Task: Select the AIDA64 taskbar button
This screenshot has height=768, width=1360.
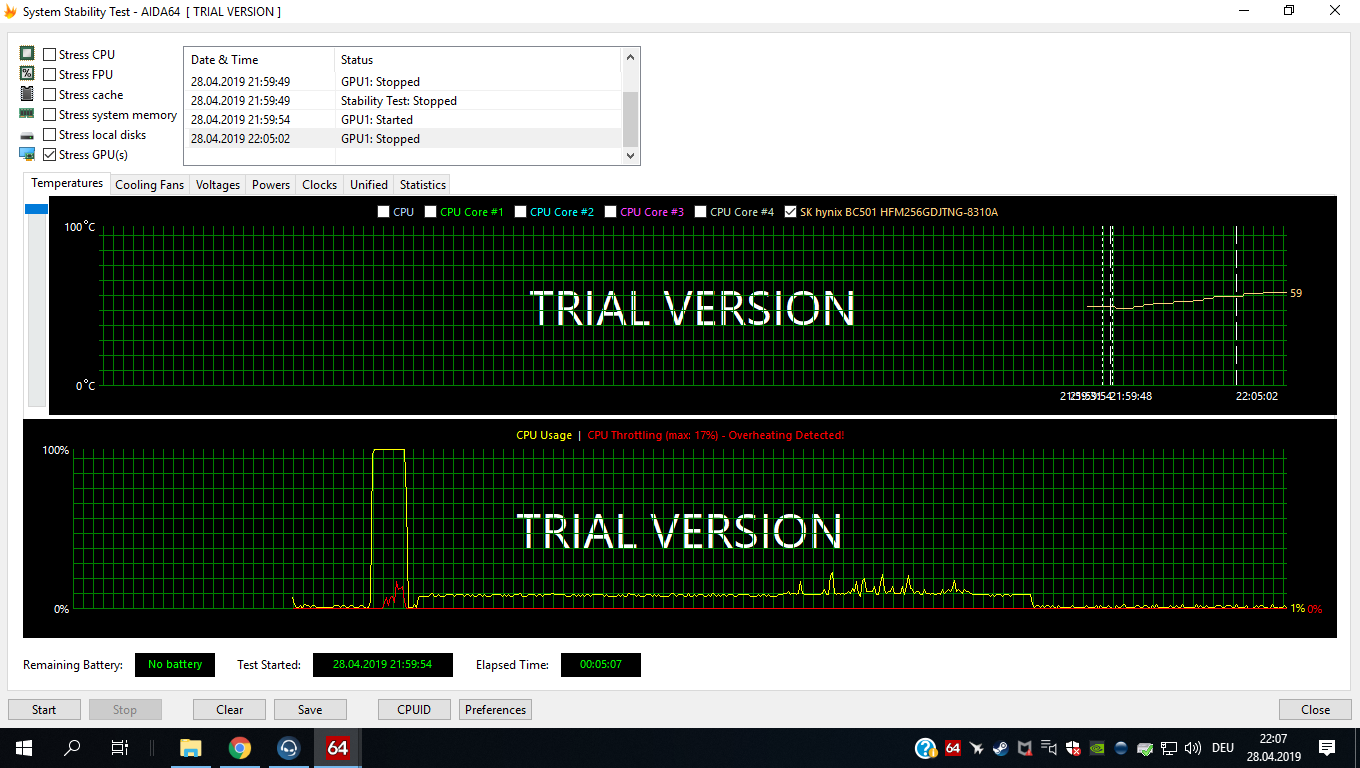Action: coord(337,747)
